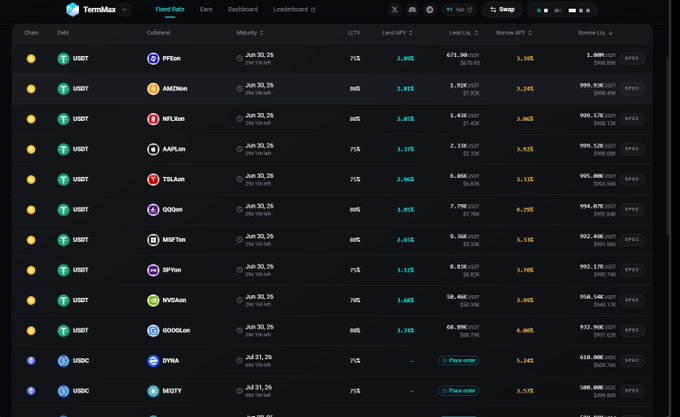Image resolution: width=680 pixels, height=417 pixels.
Task: Click the TermMax cube logo
Action: [72, 10]
